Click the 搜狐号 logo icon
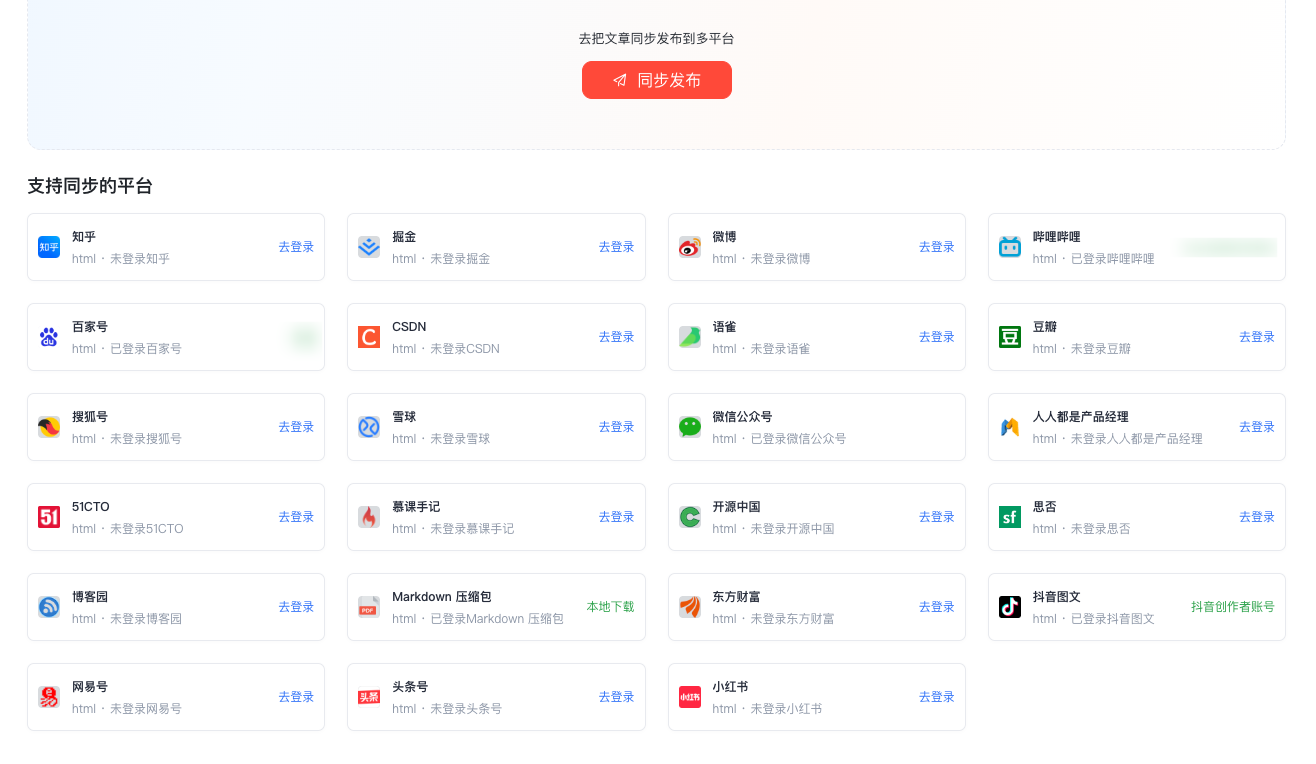Viewport: 1316px width, 764px height. [49, 427]
